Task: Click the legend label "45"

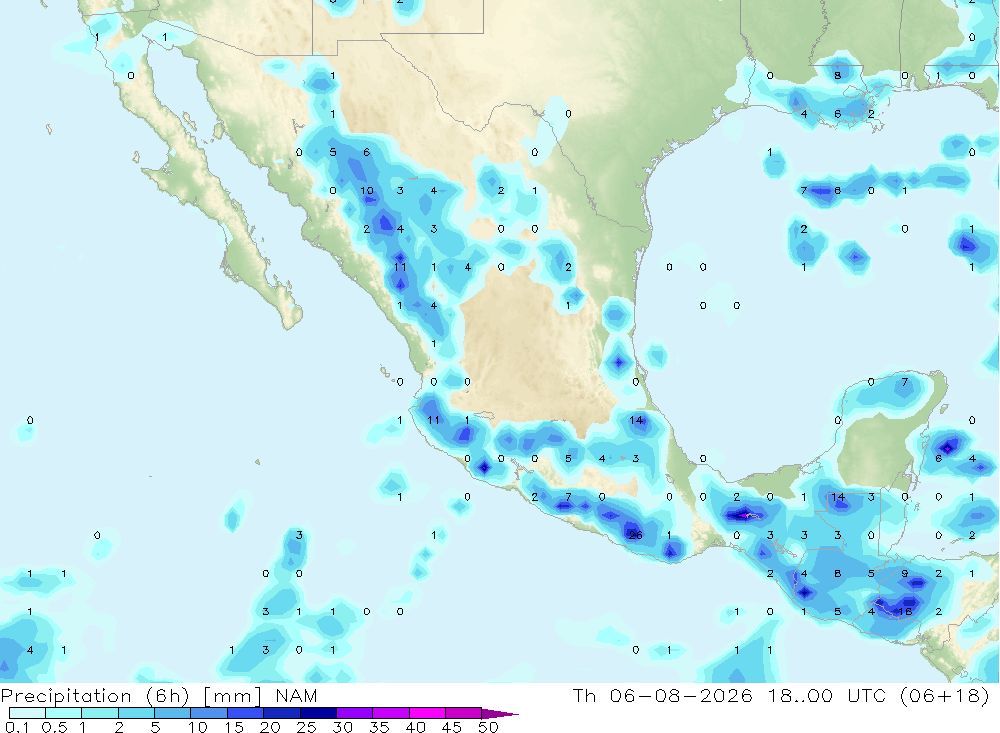Action: click(452, 727)
